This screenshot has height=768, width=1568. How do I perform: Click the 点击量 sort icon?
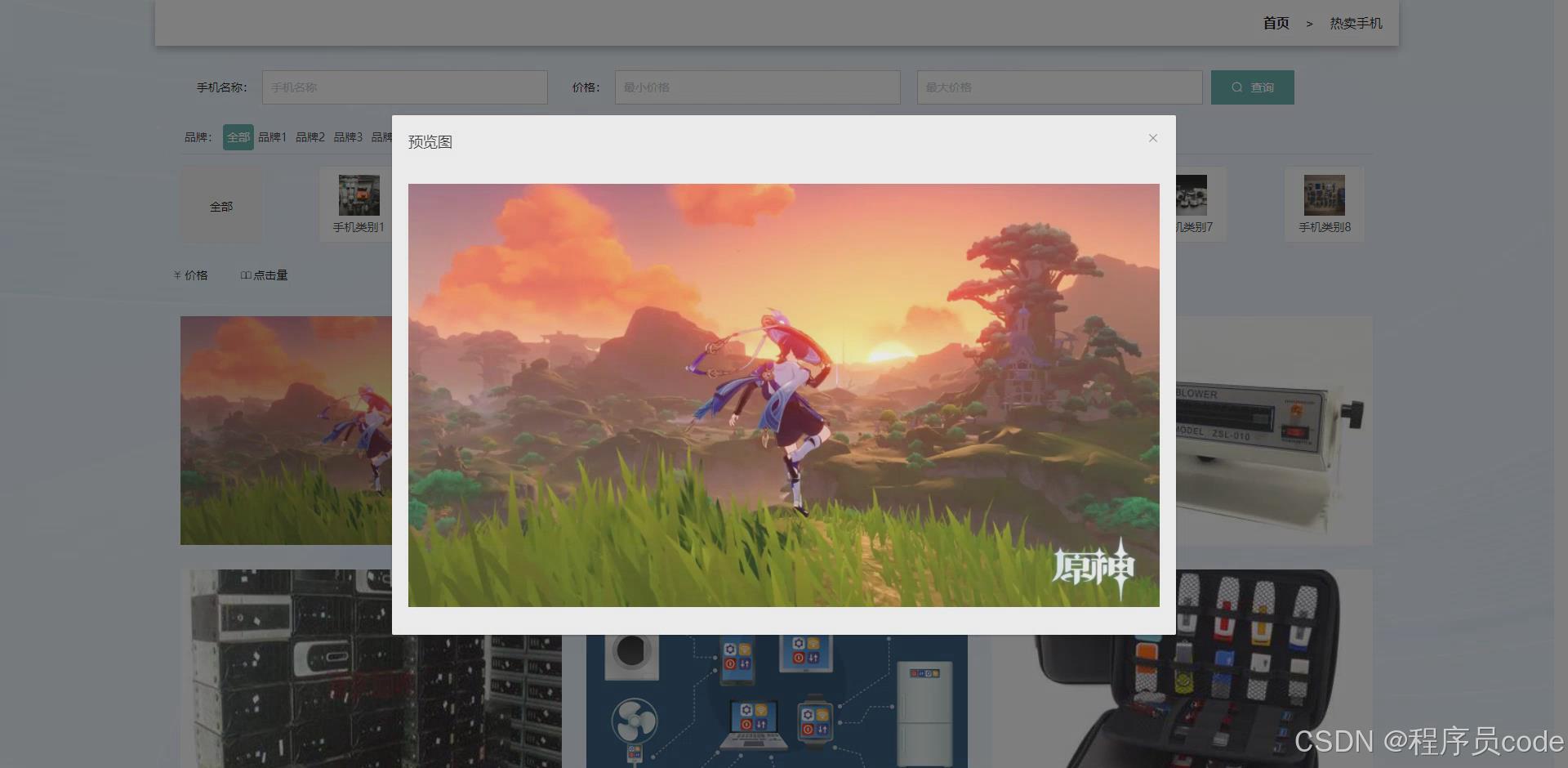click(x=244, y=275)
